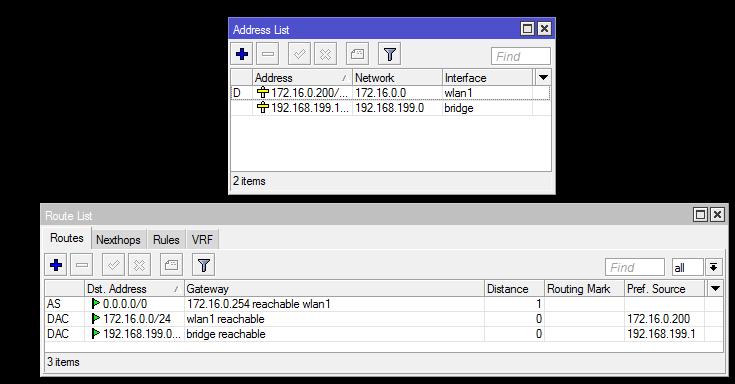Click gateway cell 'bridge reachable'
This screenshot has width=735, height=384.
(226, 334)
